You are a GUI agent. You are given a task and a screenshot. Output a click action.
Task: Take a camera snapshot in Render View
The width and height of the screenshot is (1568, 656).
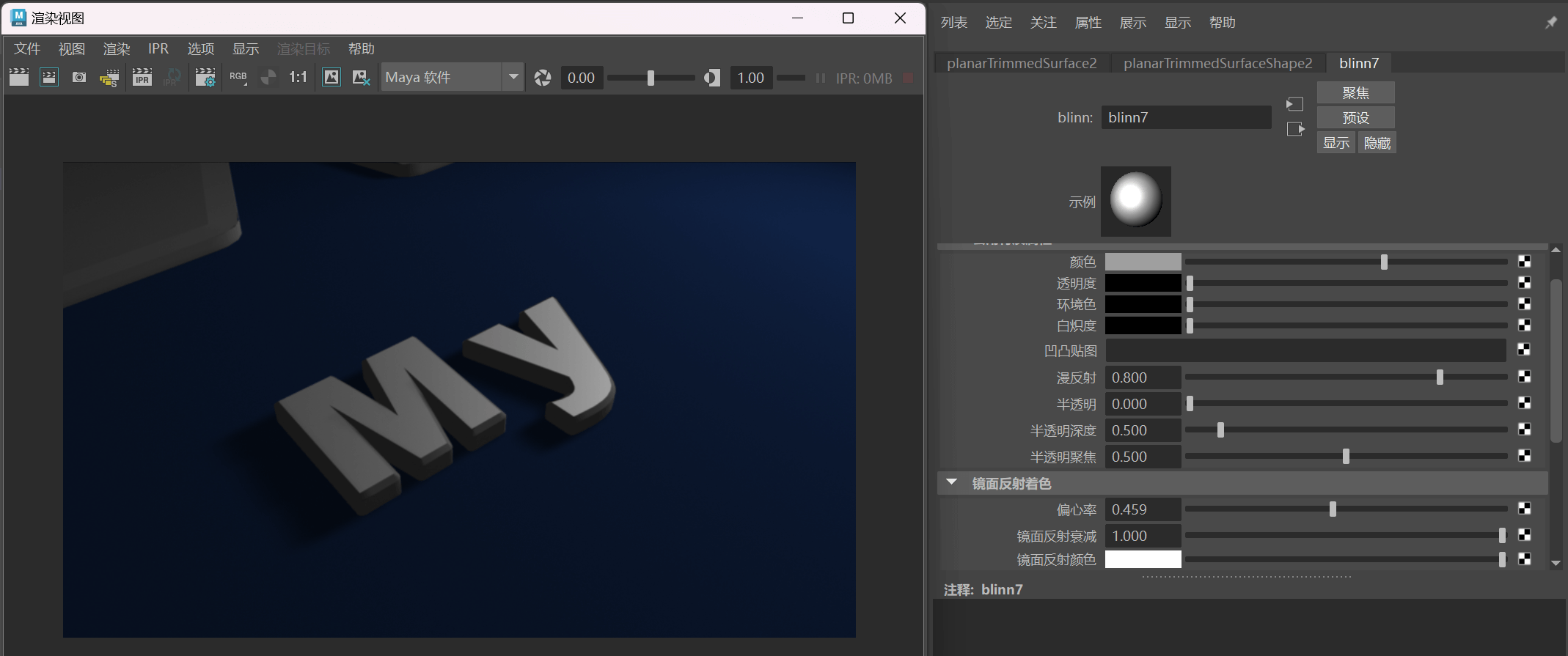tap(79, 77)
